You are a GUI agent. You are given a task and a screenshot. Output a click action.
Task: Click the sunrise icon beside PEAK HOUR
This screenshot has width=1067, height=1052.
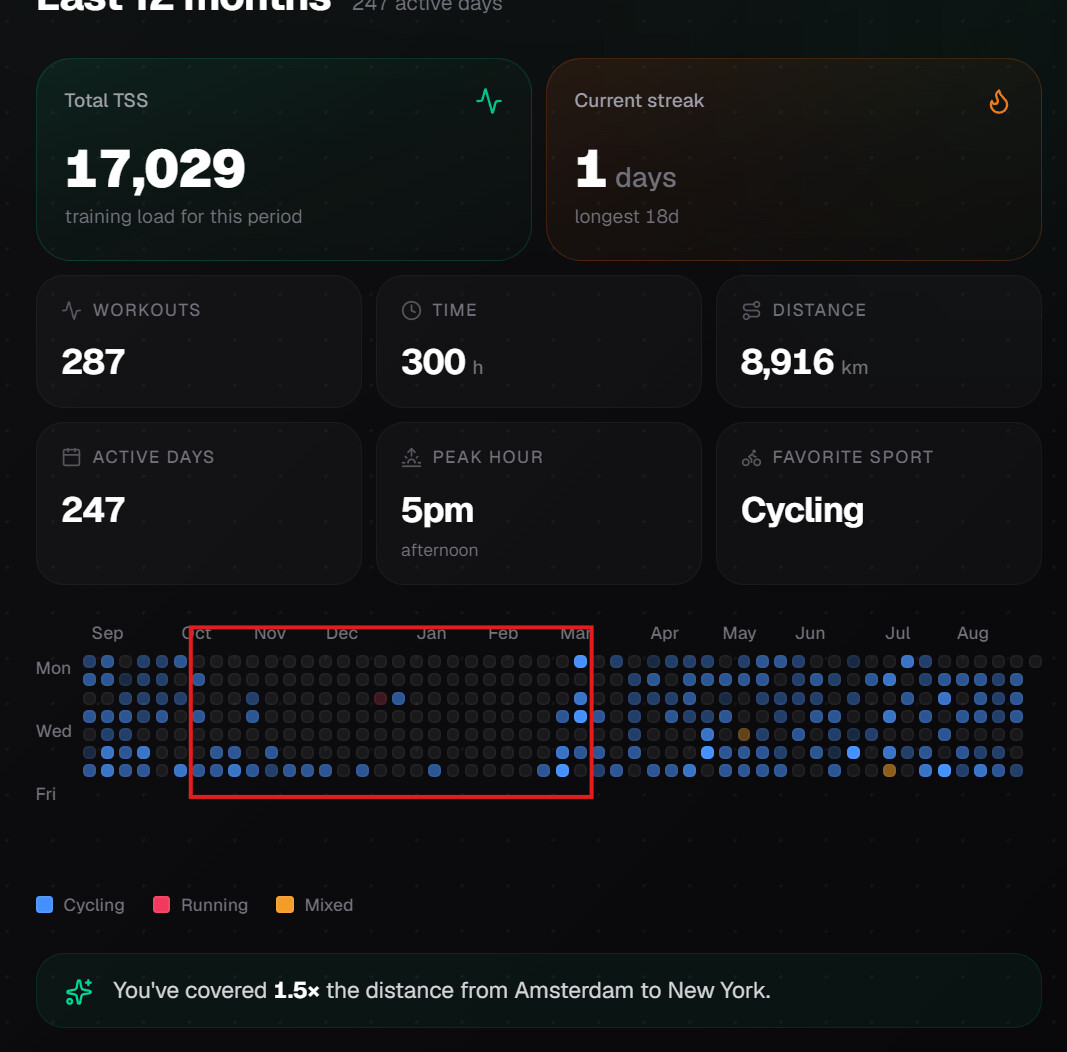point(411,457)
